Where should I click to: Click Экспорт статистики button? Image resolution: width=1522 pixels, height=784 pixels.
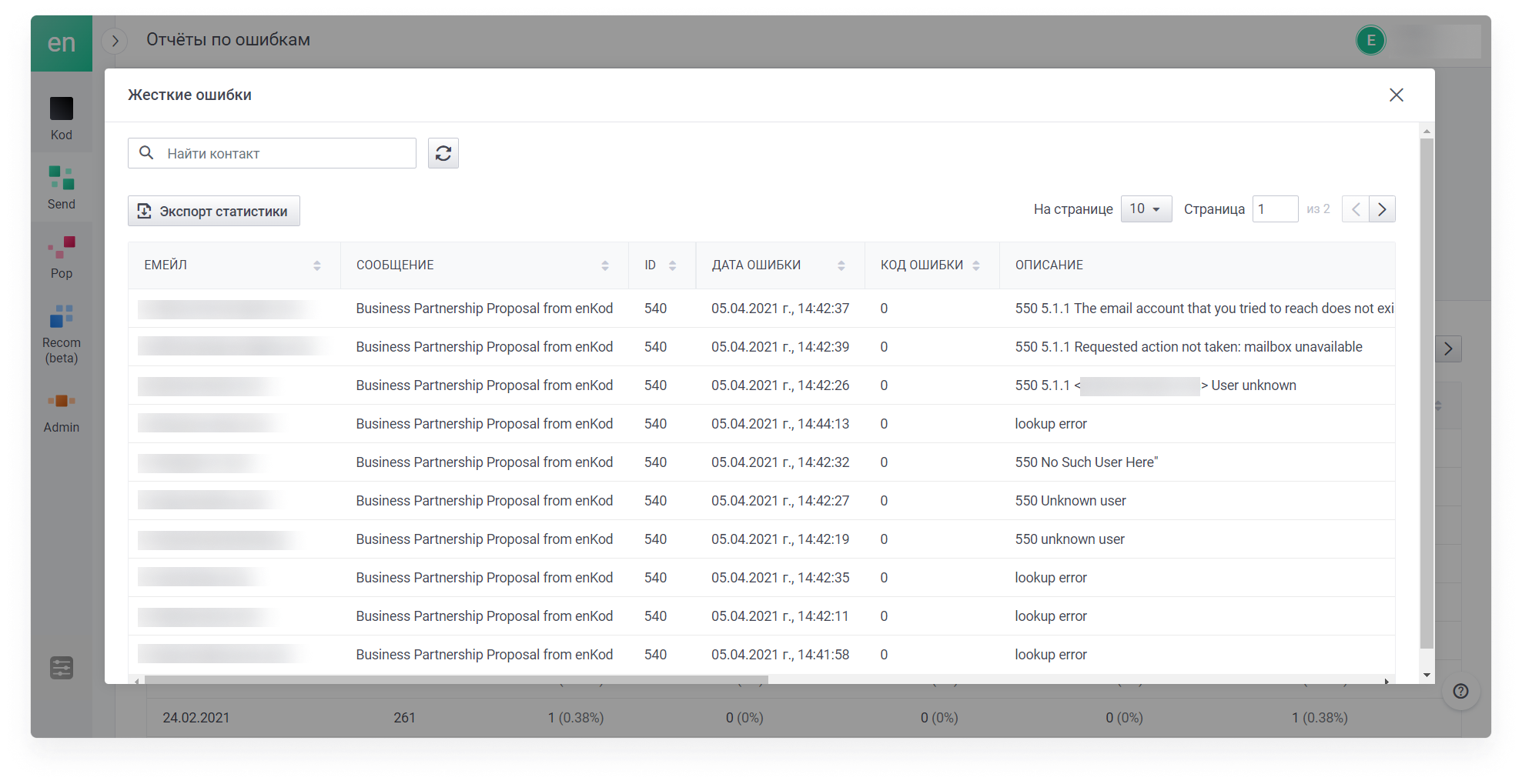tap(214, 211)
